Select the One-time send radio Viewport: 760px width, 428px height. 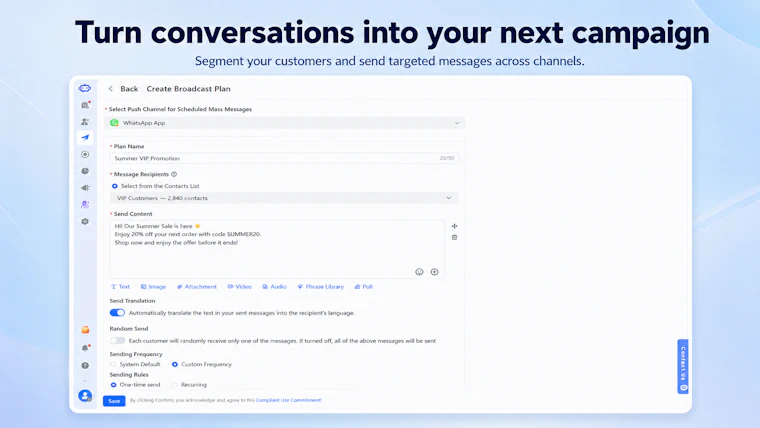click(x=113, y=385)
